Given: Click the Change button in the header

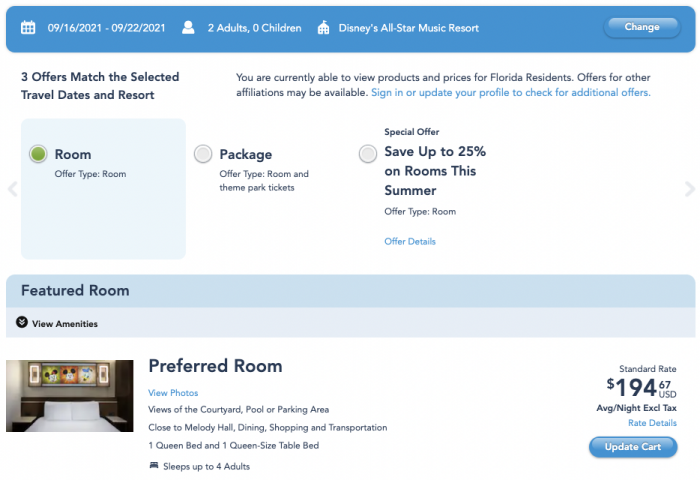Looking at the screenshot, I should (642, 27).
